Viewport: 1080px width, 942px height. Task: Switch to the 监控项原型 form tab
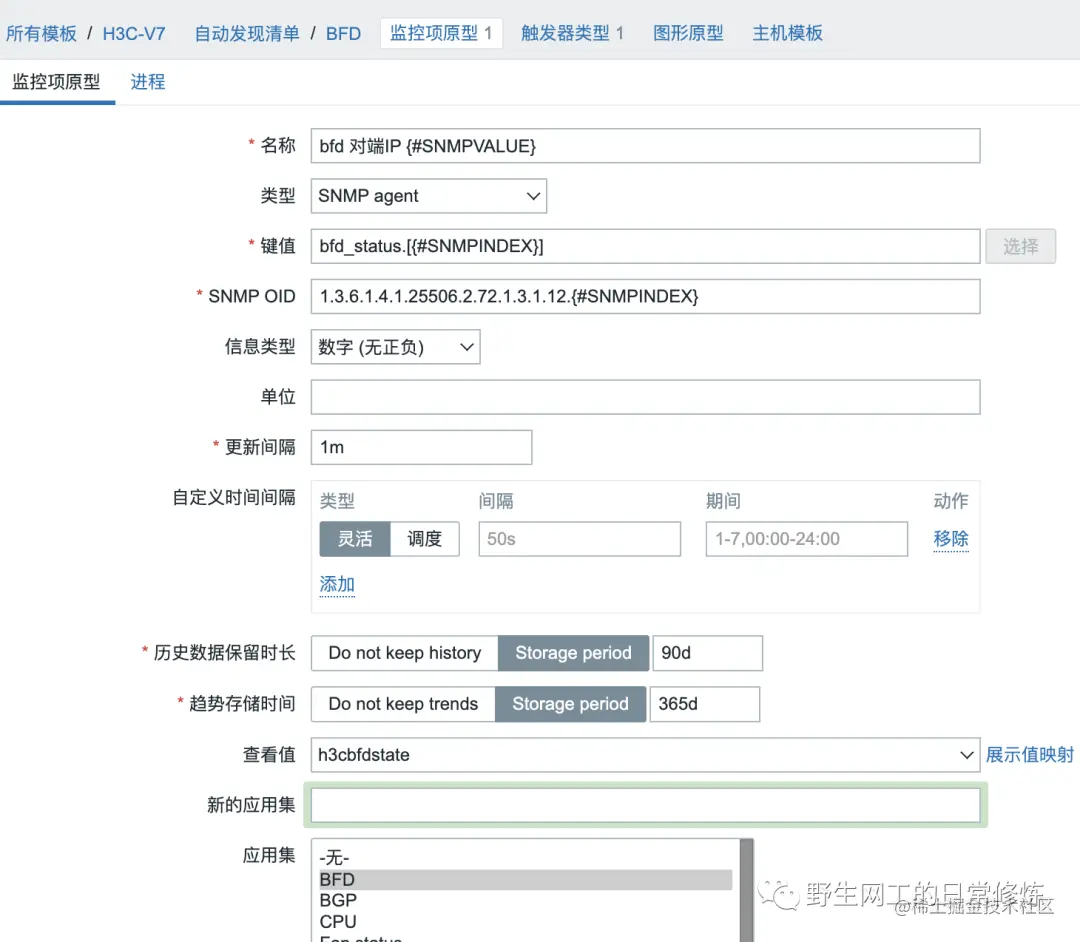tap(56, 82)
